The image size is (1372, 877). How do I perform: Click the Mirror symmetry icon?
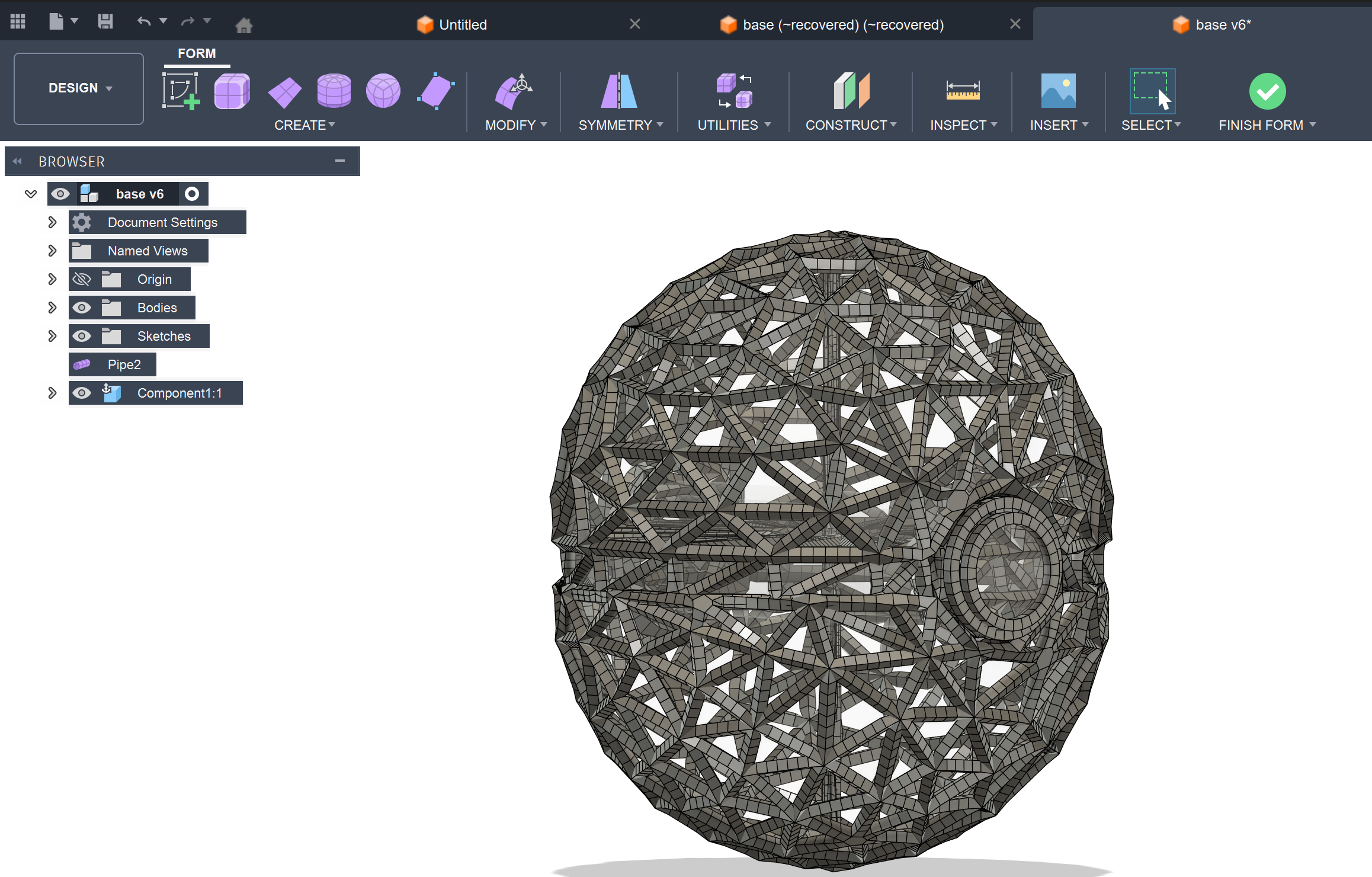(x=618, y=91)
